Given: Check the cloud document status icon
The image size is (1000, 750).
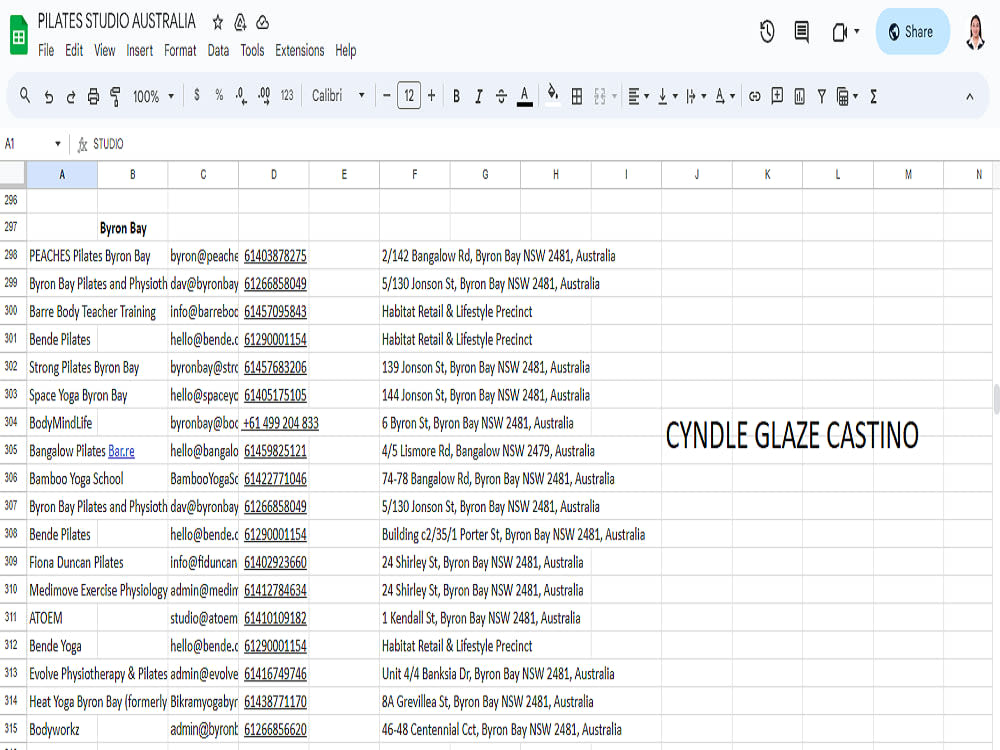Looking at the screenshot, I should point(263,23).
